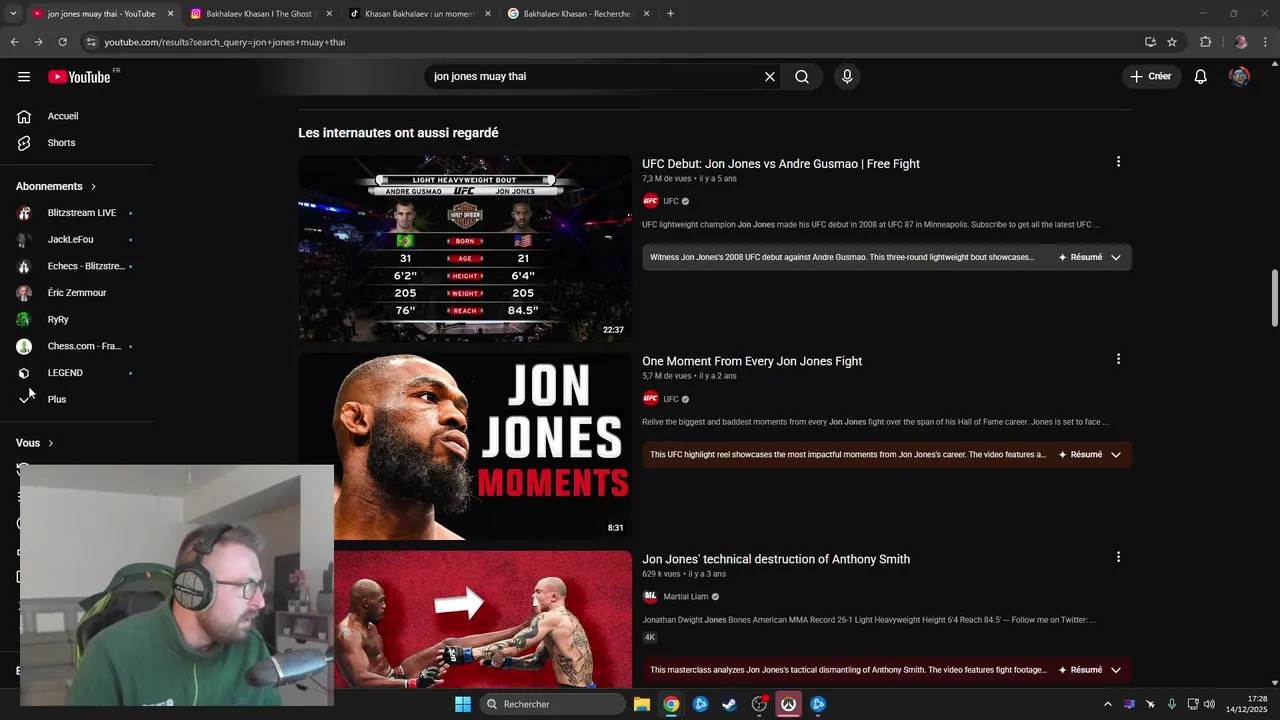The height and width of the screenshot is (720, 1280).
Task: Switch to the Bakhalaev Khasan Instagram tab
Action: point(260,14)
